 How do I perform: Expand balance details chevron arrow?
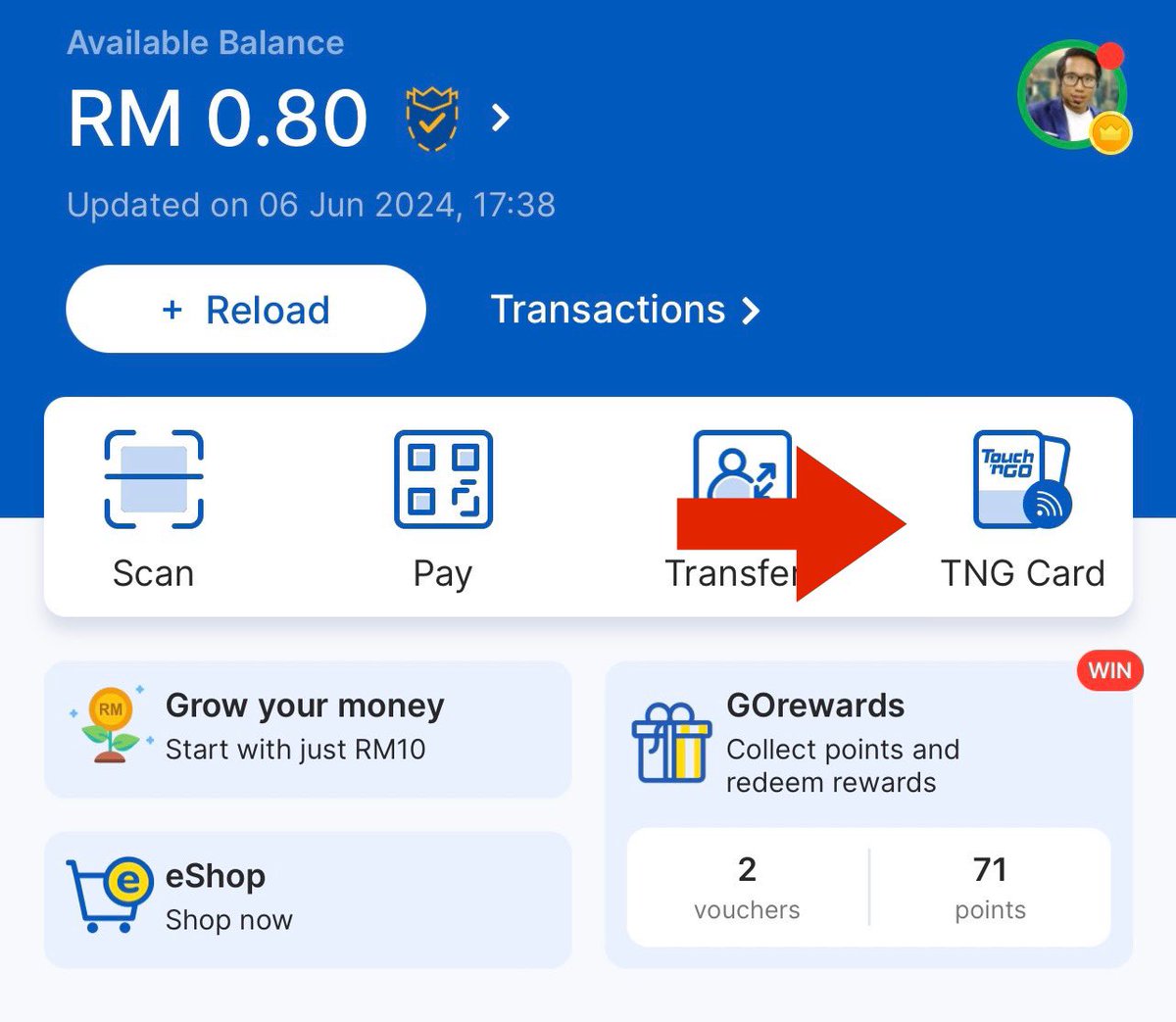click(x=501, y=119)
